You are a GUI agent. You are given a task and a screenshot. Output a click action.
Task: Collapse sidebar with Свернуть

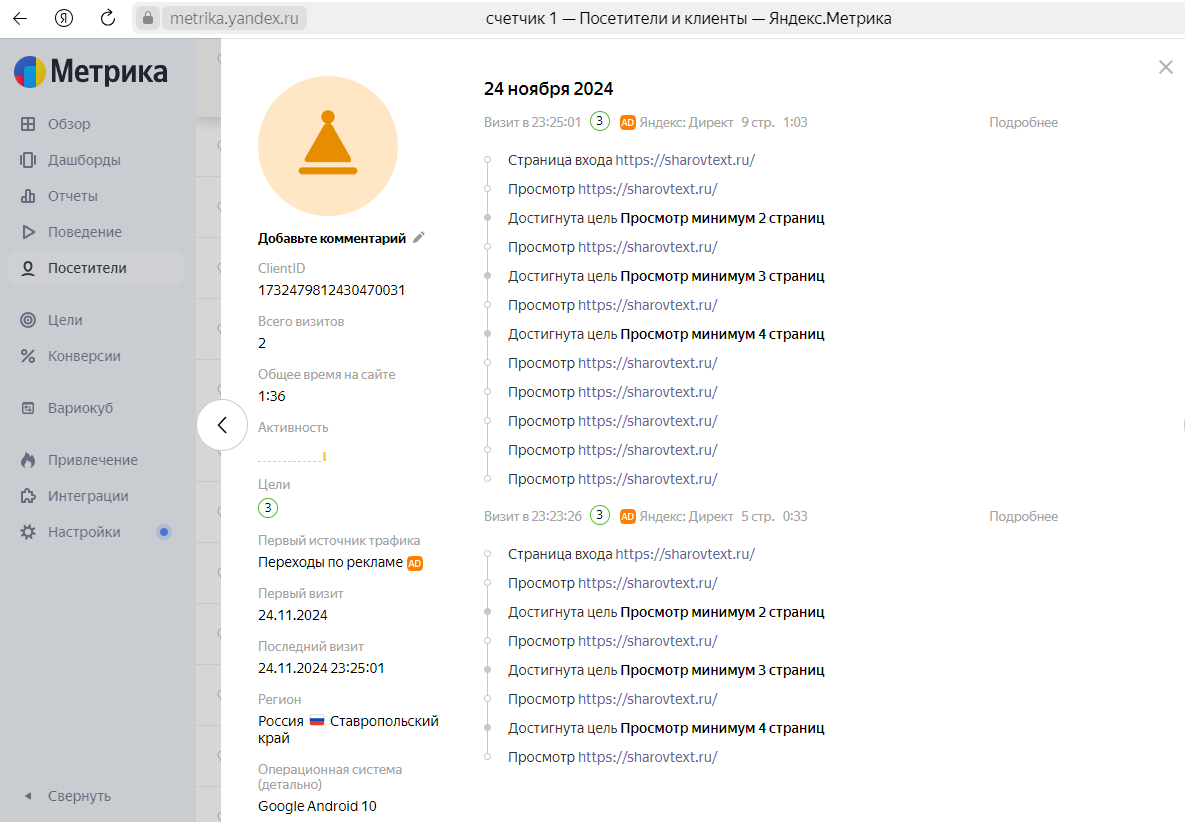click(x=79, y=796)
